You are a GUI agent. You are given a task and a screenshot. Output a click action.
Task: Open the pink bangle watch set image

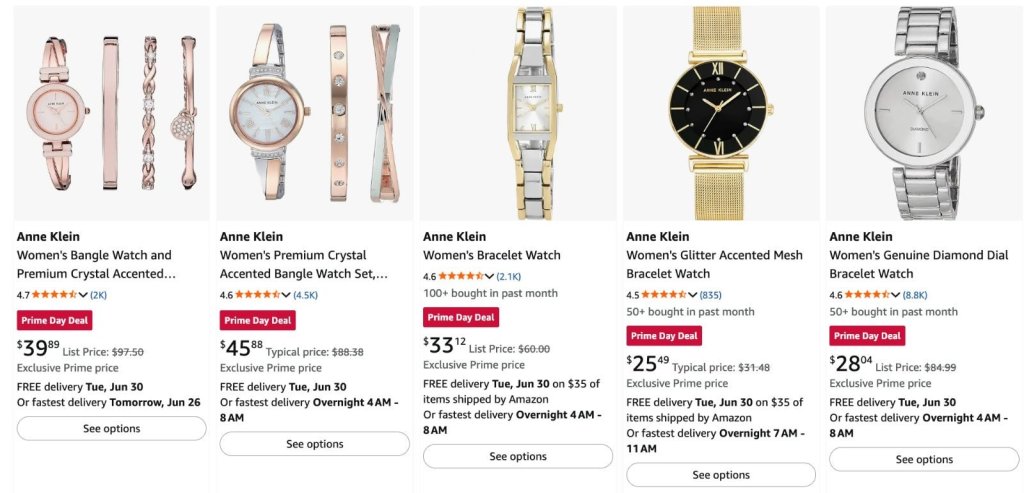click(112, 114)
